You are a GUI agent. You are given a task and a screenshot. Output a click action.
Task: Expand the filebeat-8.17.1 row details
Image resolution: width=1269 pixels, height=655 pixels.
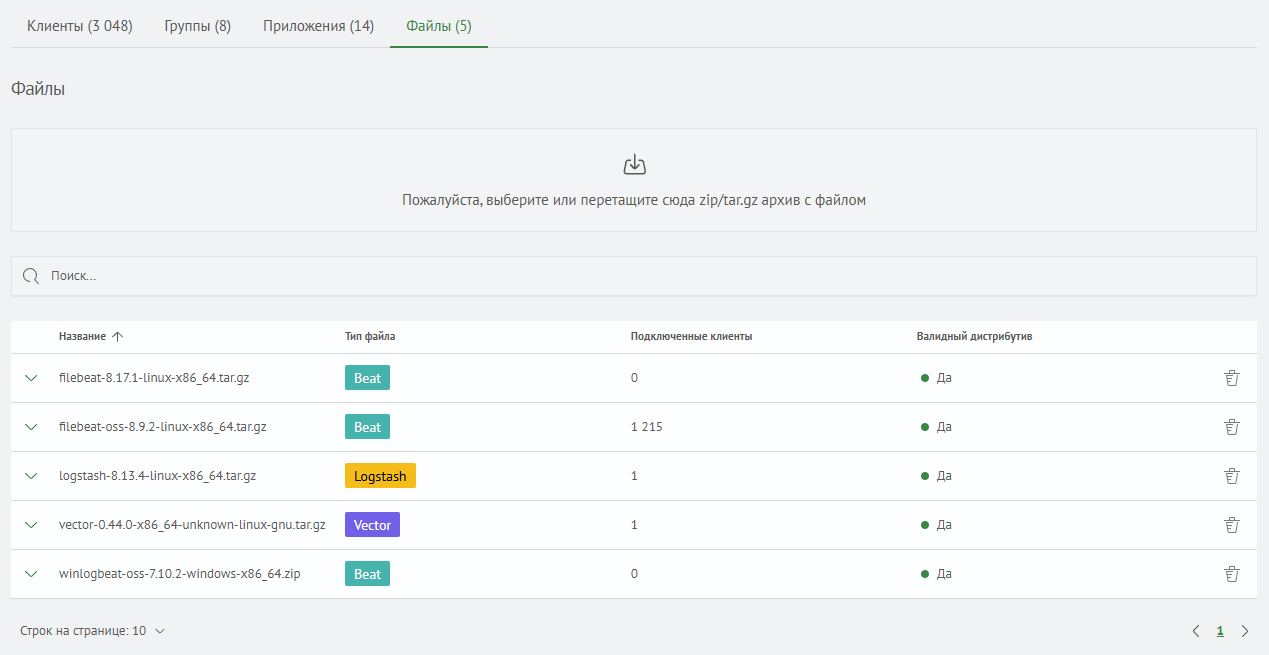click(x=31, y=378)
